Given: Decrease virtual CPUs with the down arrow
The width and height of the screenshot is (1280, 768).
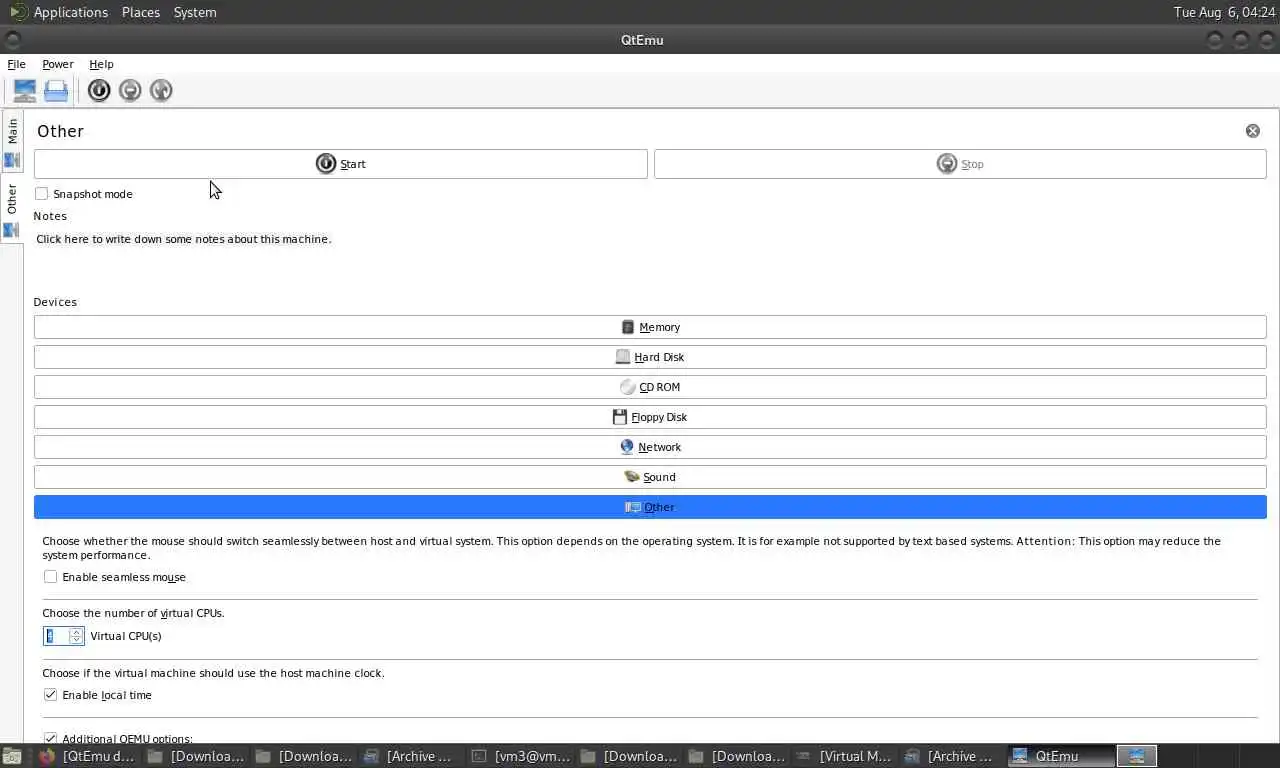Looking at the screenshot, I should point(76,640).
